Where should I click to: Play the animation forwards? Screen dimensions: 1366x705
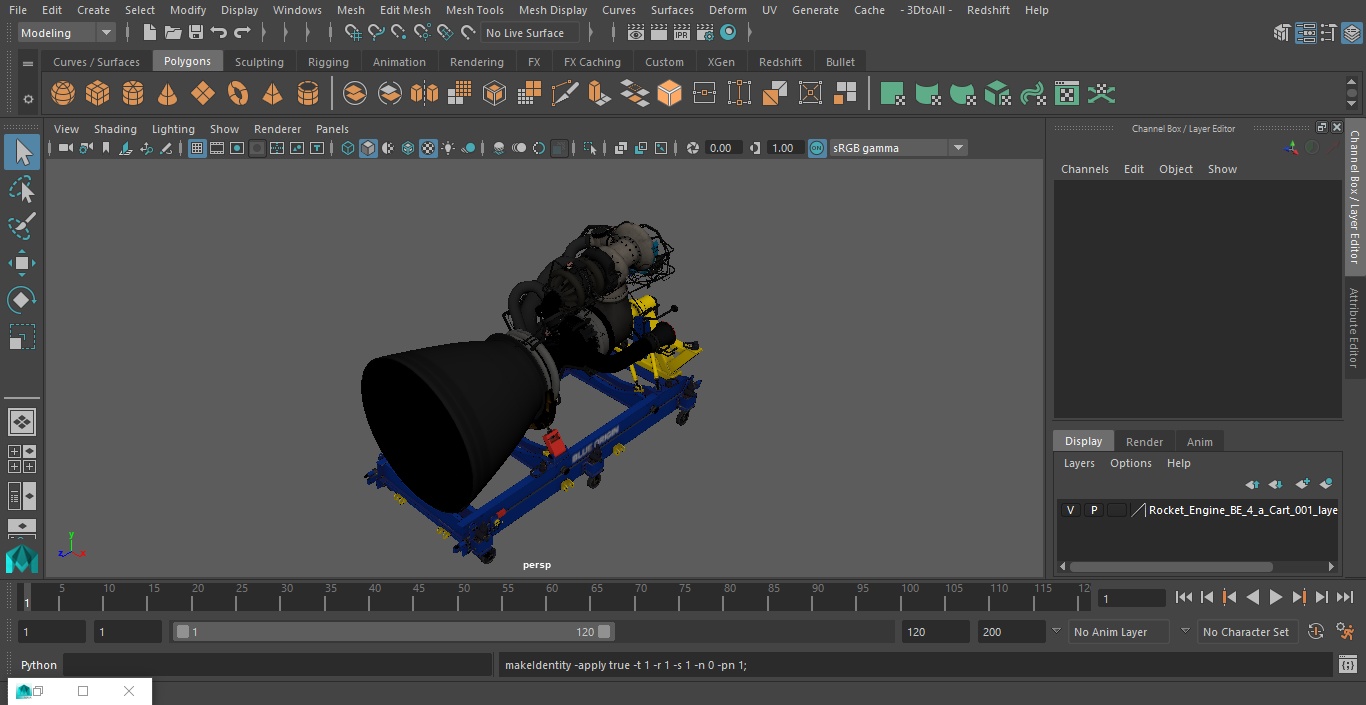[1275, 597]
